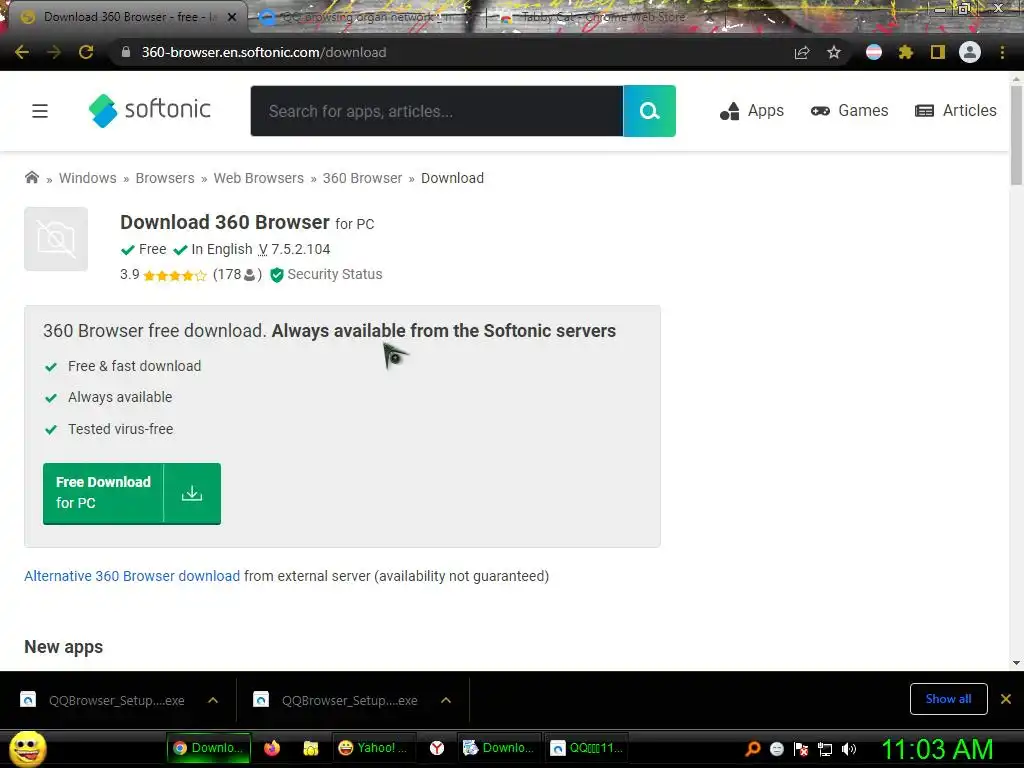Click Show all downloads
This screenshot has height=768, width=1024.
pyautogui.click(x=948, y=699)
